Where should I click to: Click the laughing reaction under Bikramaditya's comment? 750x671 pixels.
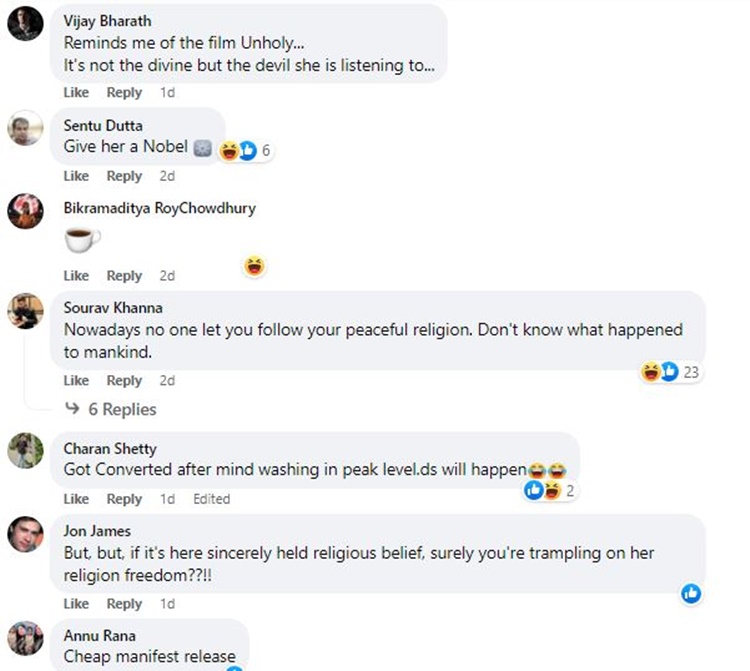256,266
